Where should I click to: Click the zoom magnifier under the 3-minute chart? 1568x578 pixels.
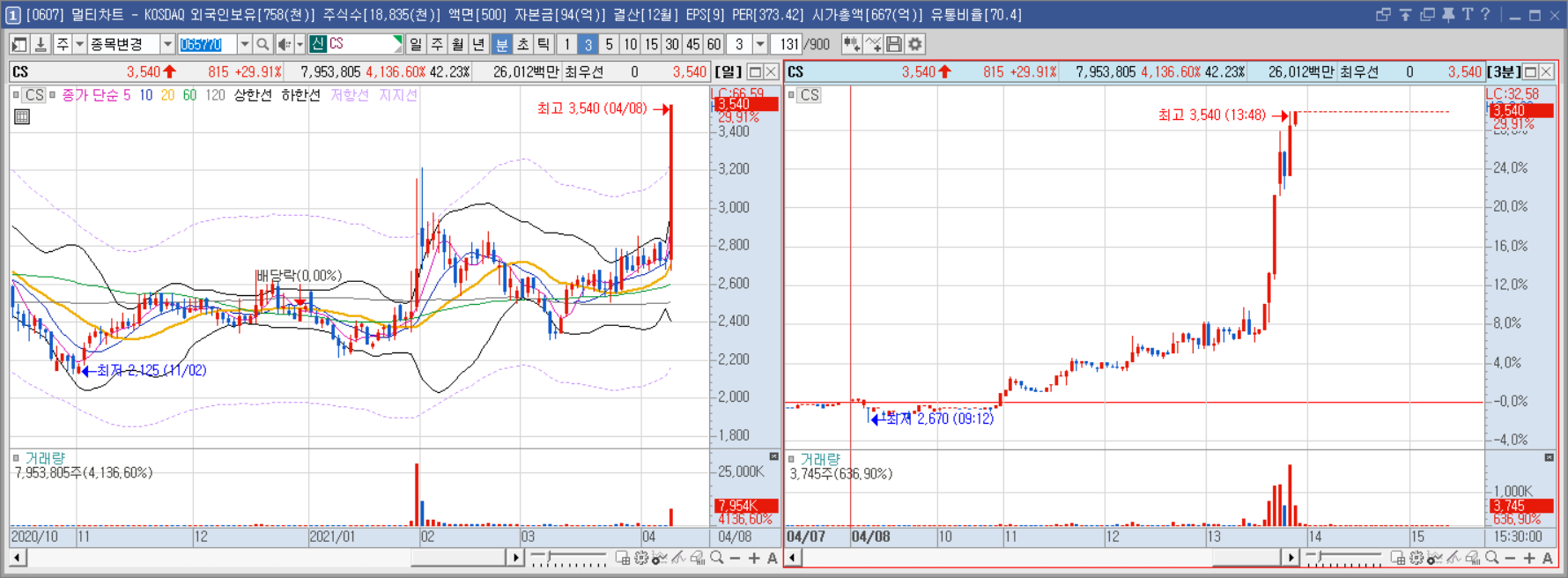coord(1491,558)
